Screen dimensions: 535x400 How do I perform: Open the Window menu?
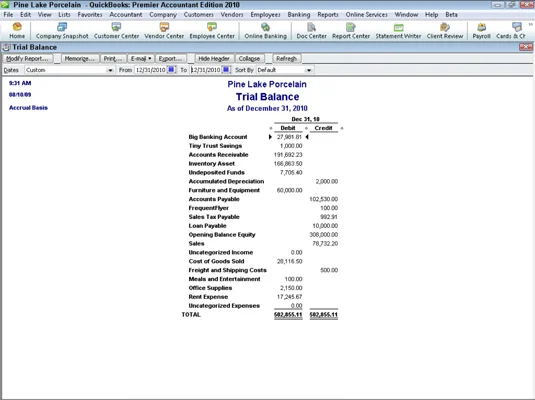[406, 15]
